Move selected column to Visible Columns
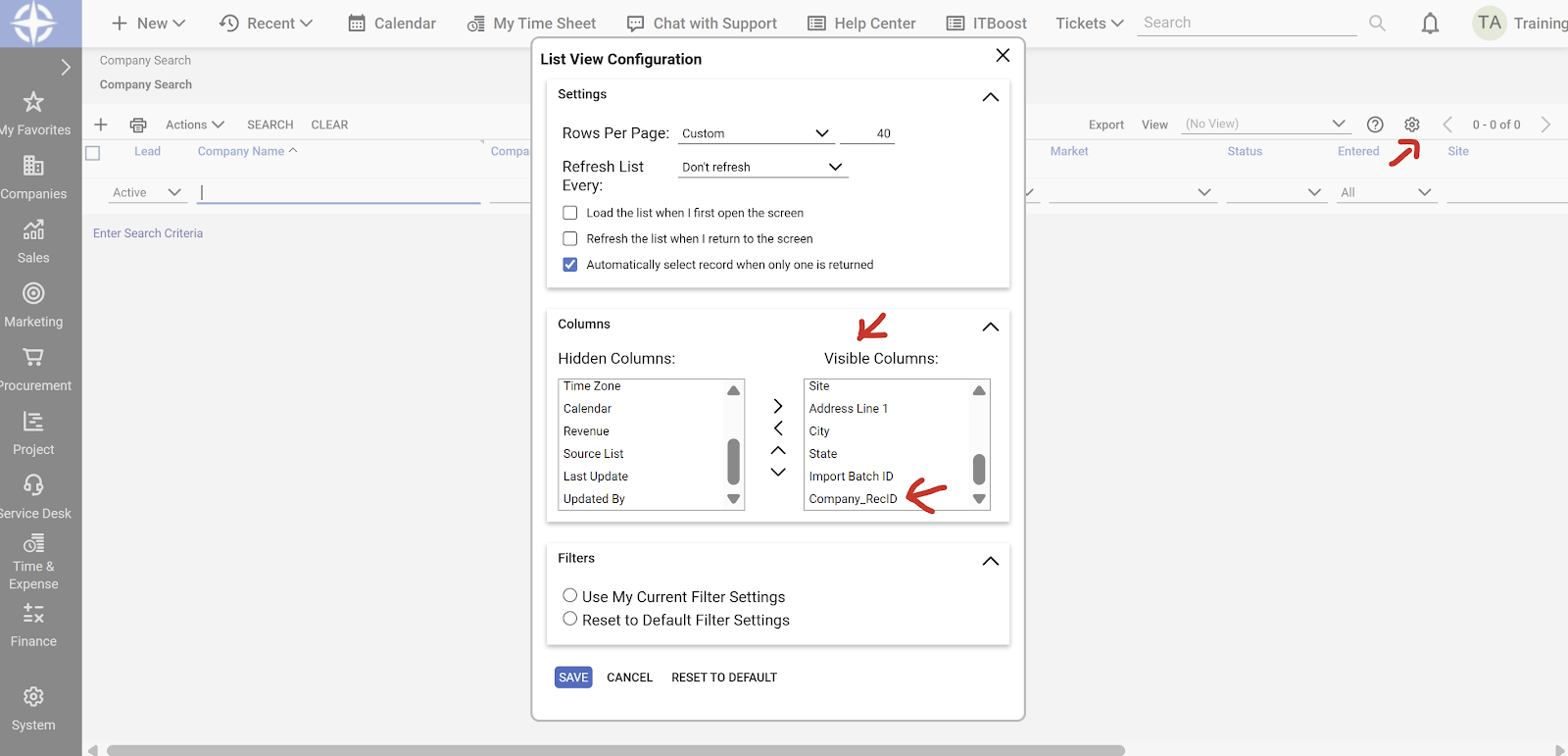Viewport: 1568px width, 756px height. coord(778,406)
